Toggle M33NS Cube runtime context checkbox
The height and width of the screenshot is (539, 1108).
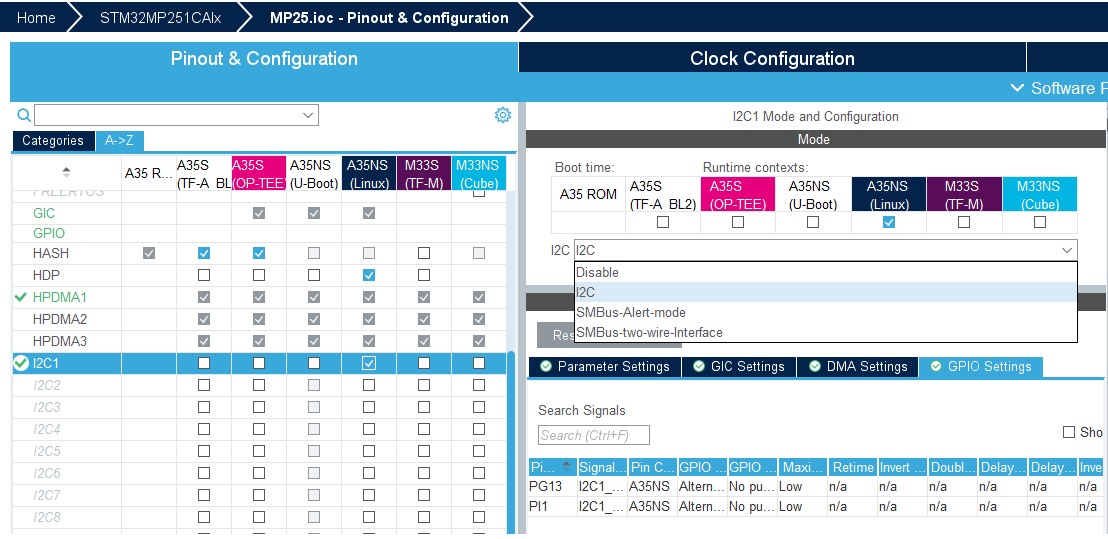coord(1039,222)
